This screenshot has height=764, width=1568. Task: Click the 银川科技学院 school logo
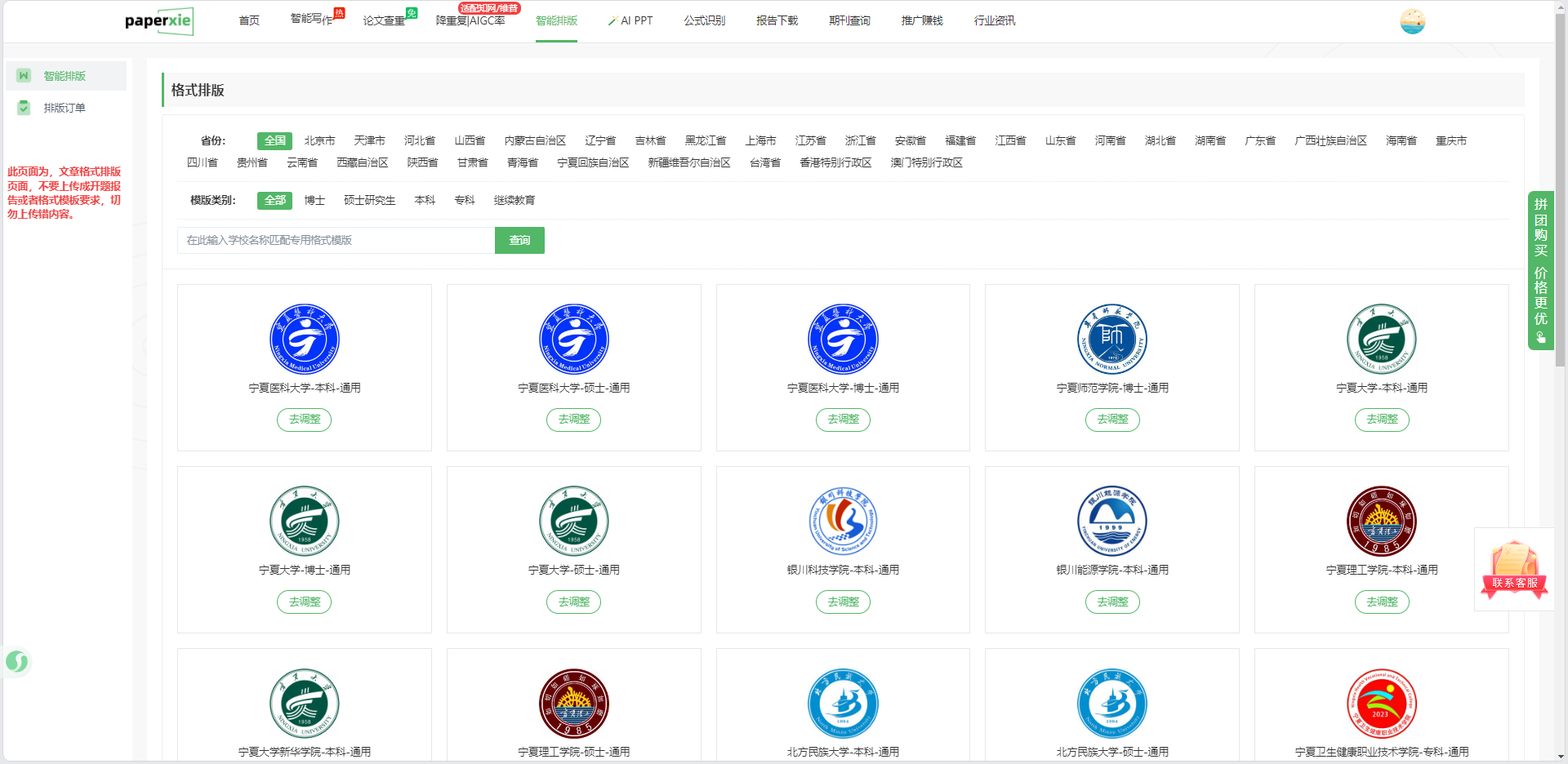[x=843, y=521]
